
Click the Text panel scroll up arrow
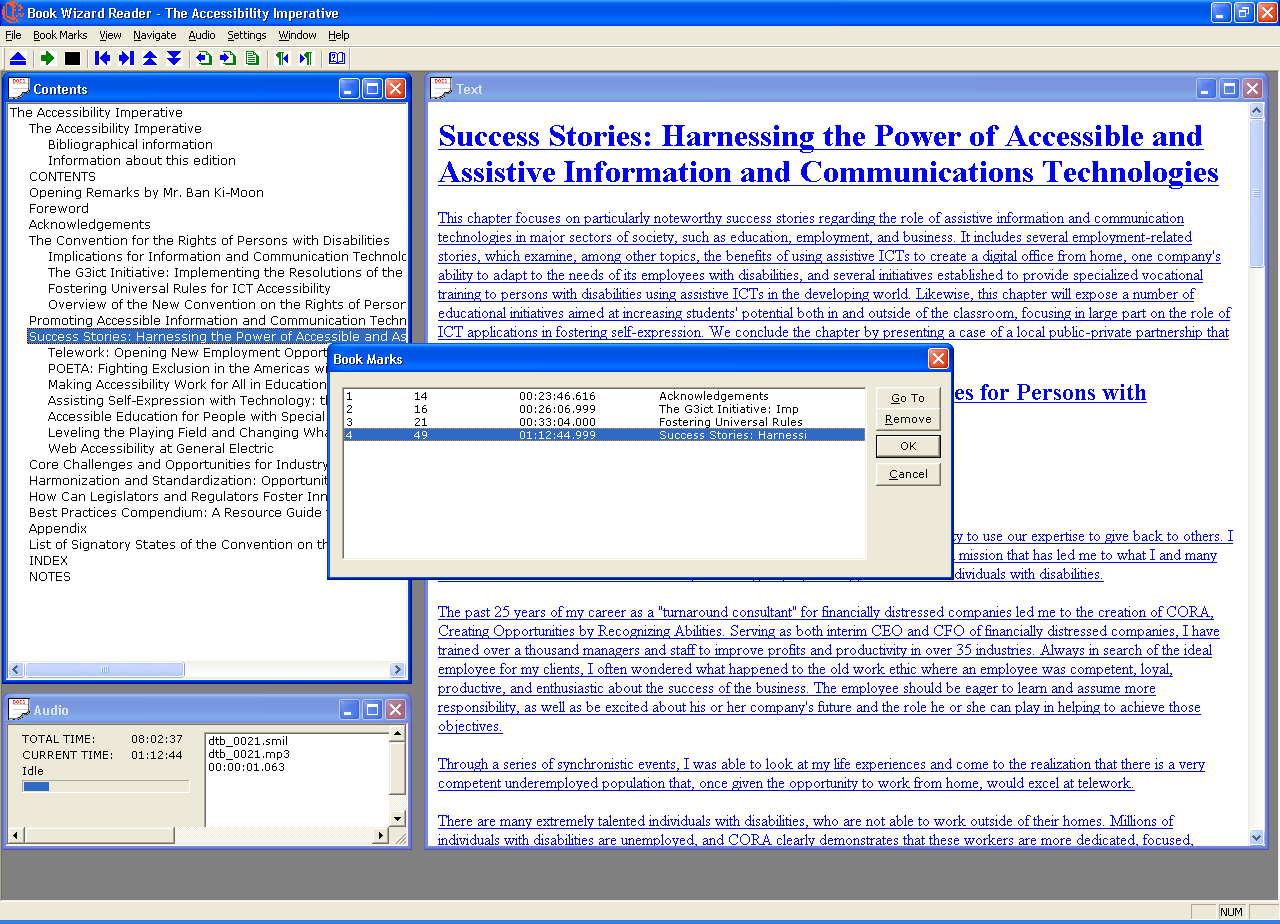(x=1257, y=111)
